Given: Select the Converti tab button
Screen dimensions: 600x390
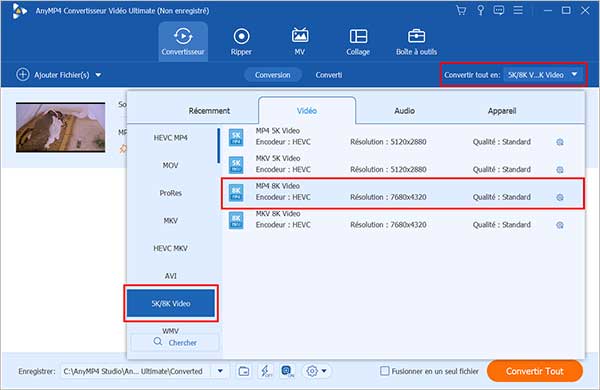Looking at the screenshot, I should click(x=329, y=75).
